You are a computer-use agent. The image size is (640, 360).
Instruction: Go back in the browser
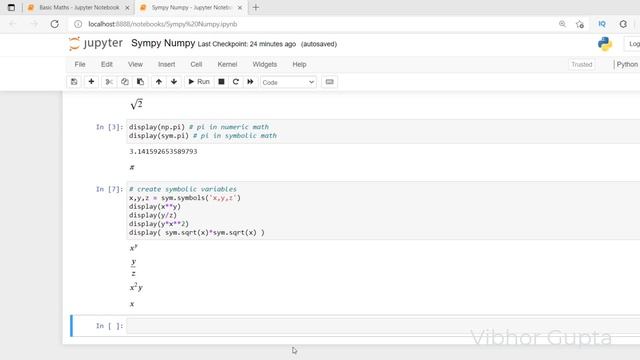12,24
